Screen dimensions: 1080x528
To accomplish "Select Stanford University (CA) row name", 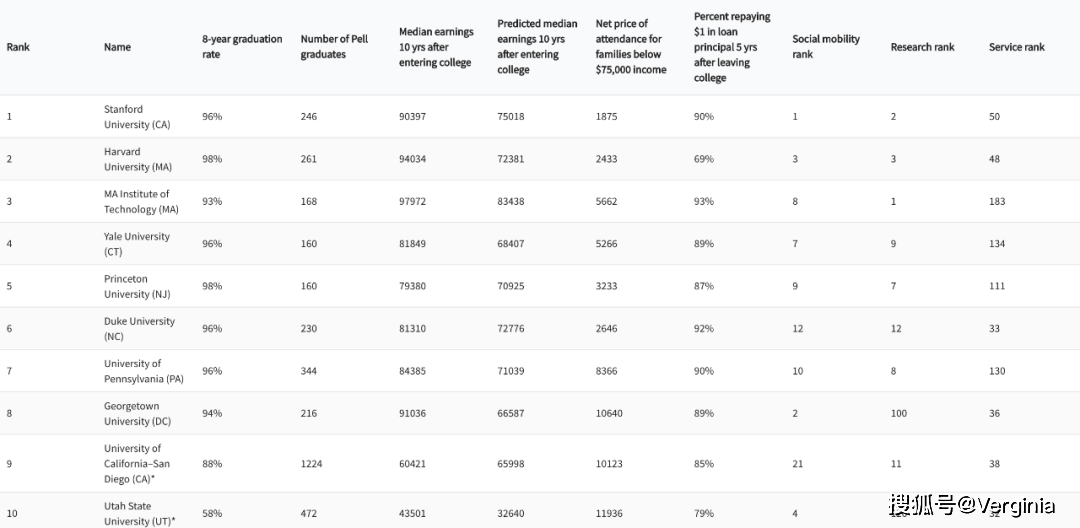I will pyautogui.click(x=138, y=117).
